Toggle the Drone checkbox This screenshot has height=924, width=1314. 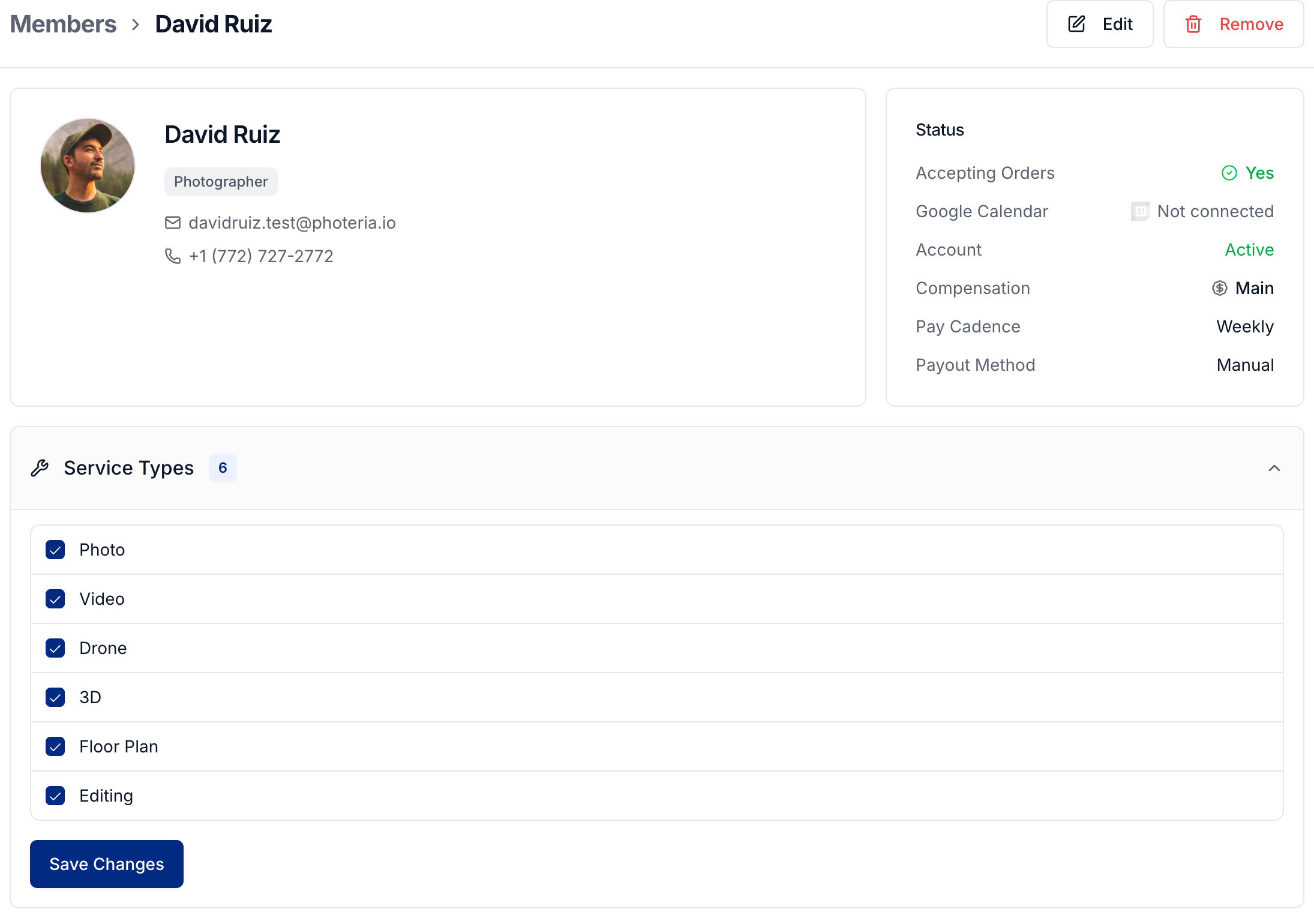coord(55,648)
